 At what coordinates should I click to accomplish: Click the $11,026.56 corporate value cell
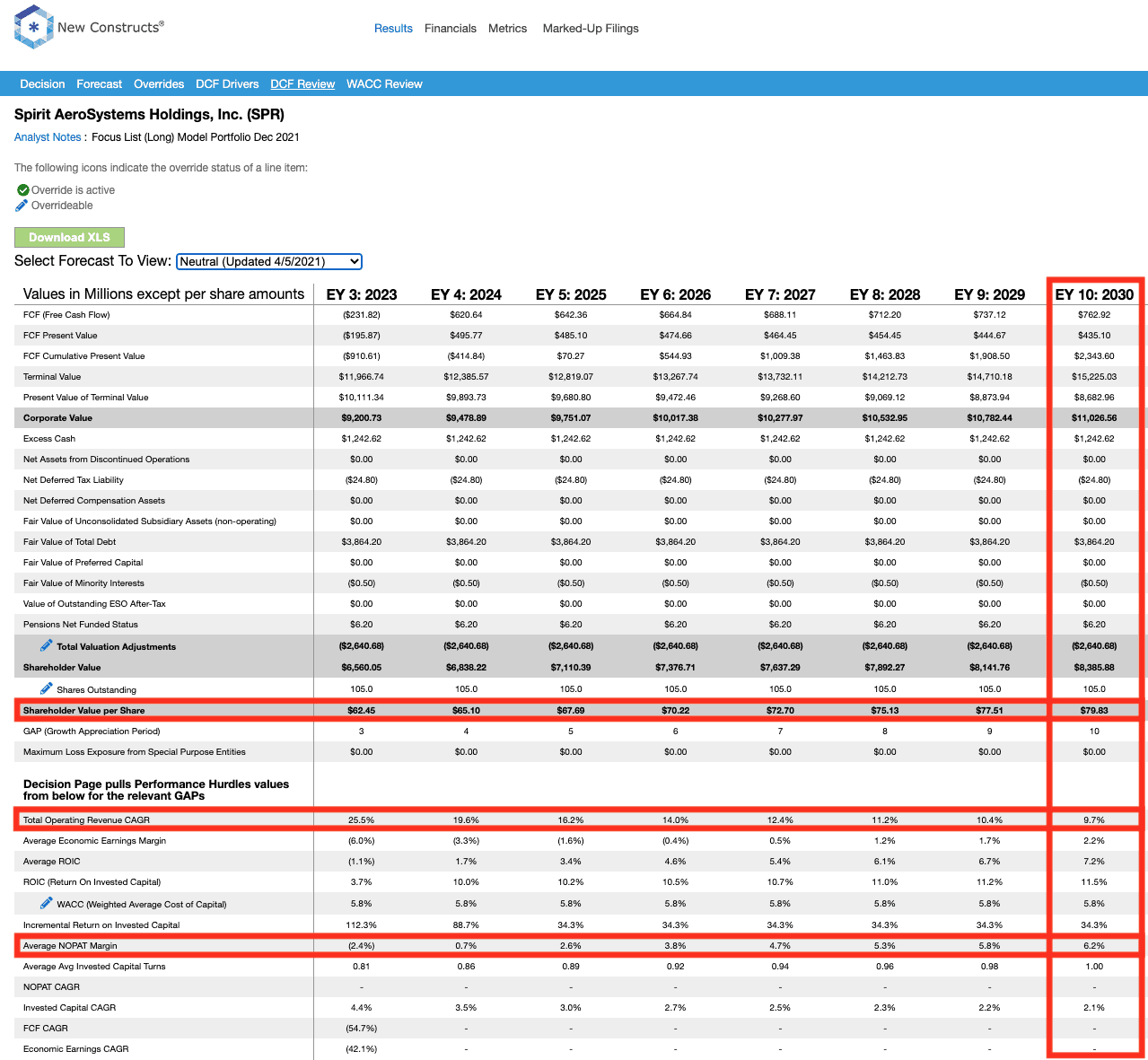coord(1094,418)
